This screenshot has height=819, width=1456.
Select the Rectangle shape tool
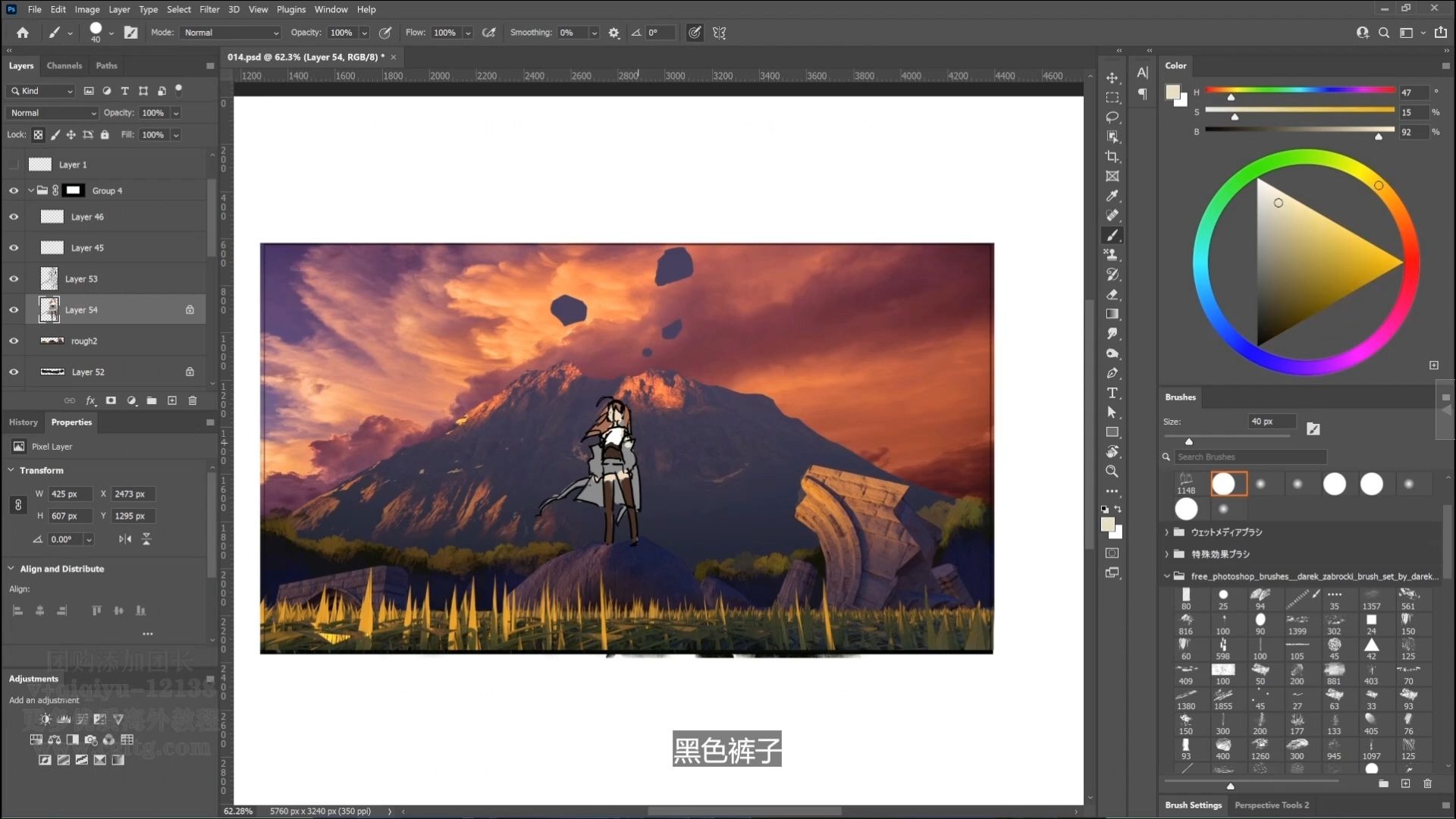pos(1112,432)
